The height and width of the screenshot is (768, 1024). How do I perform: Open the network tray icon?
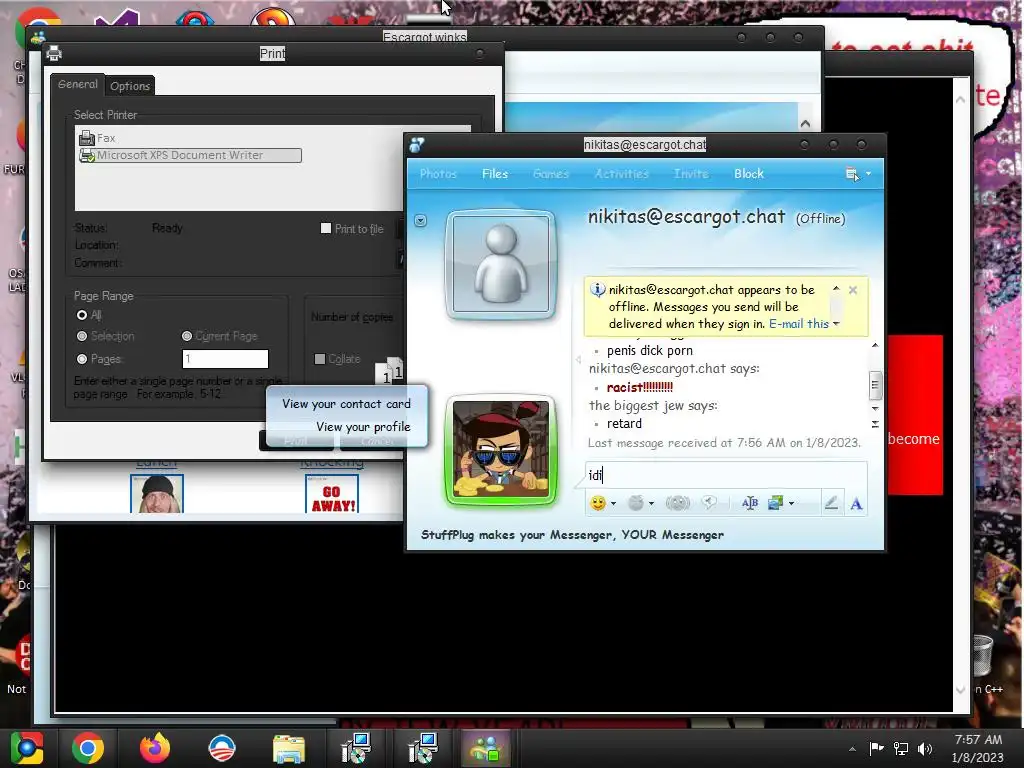pos(901,748)
